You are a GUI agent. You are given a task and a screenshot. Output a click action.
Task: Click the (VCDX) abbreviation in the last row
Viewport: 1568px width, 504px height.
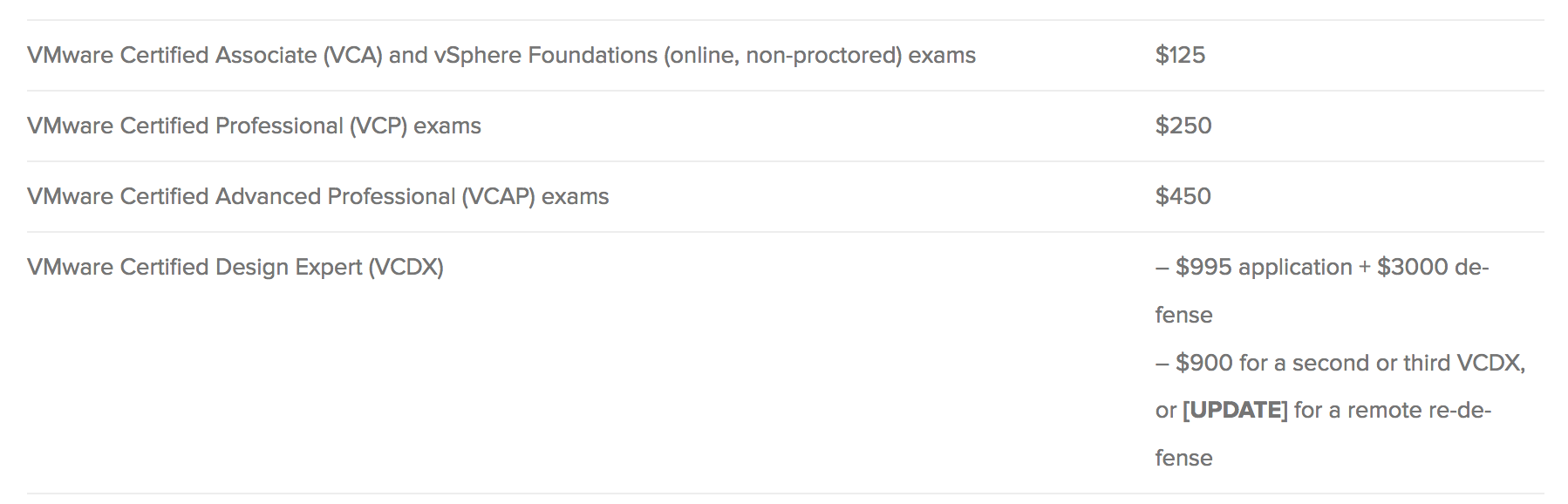click(406, 267)
